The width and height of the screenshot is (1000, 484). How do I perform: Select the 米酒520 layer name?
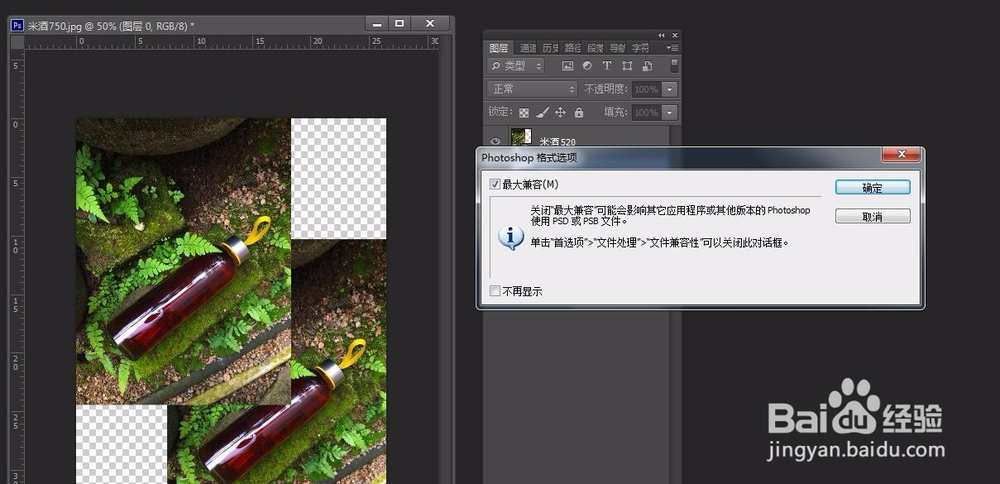coord(557,142)
